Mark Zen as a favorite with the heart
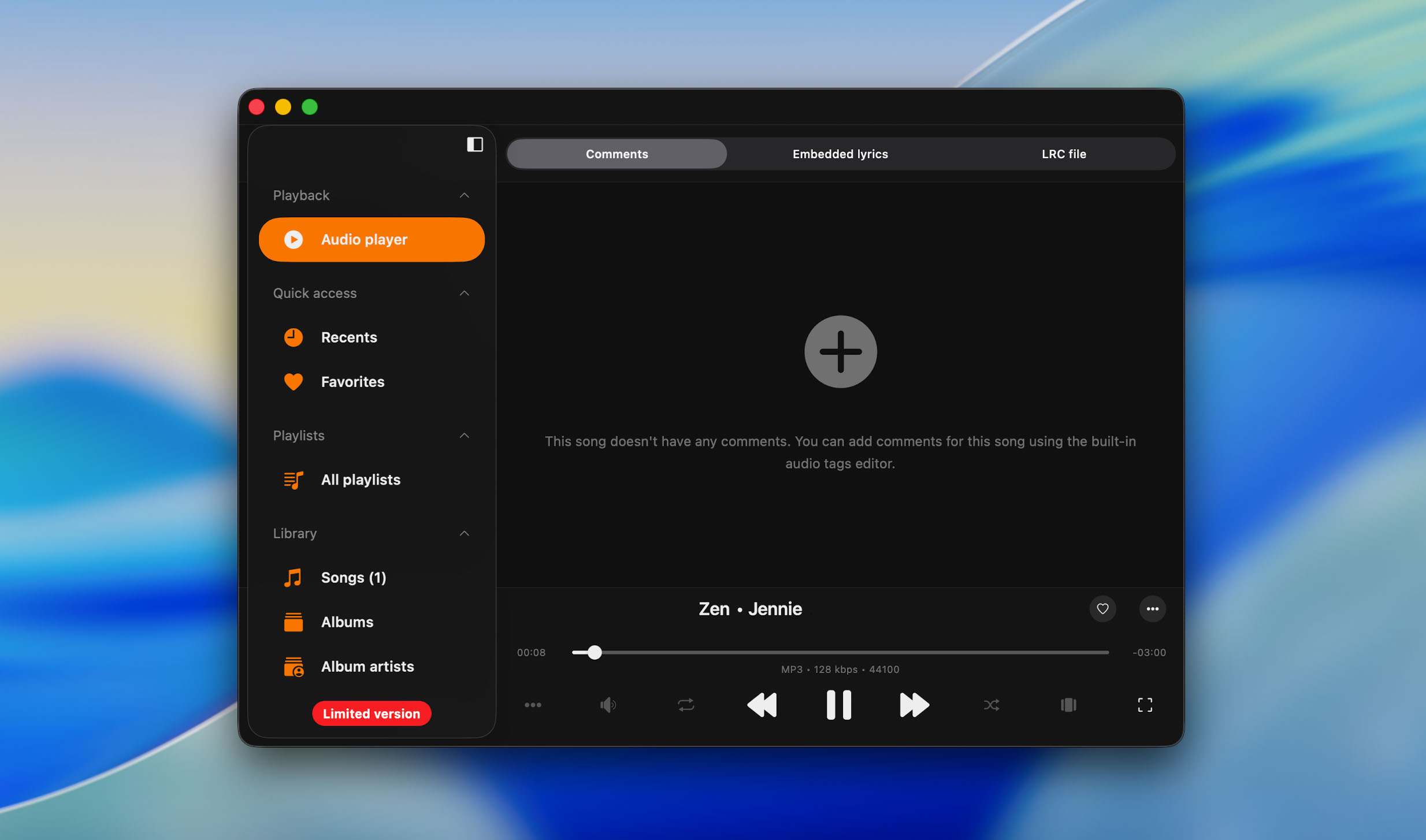1426x840 pixels. (1102, 608)
